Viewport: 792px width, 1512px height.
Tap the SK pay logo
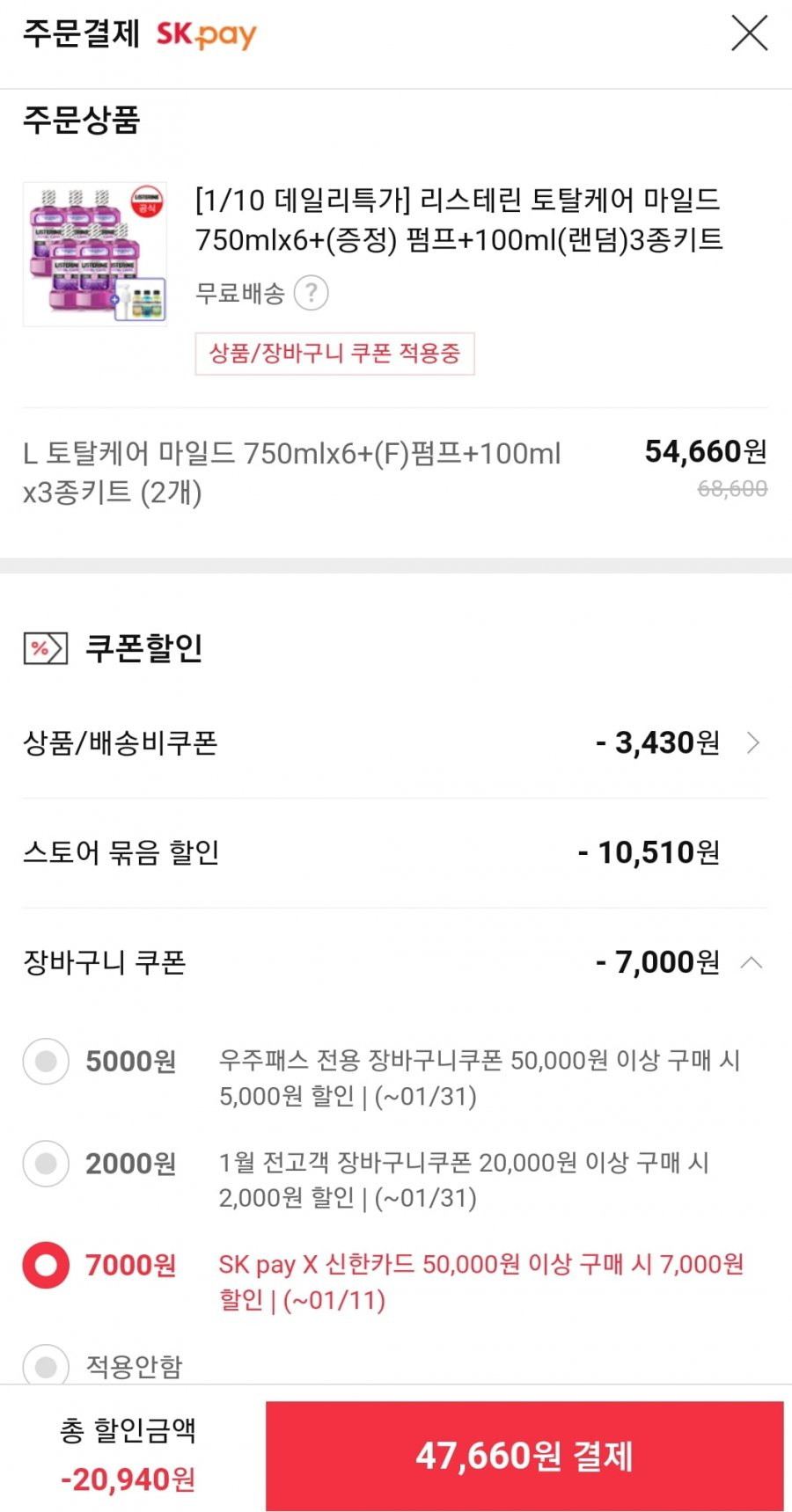point(206,35)
